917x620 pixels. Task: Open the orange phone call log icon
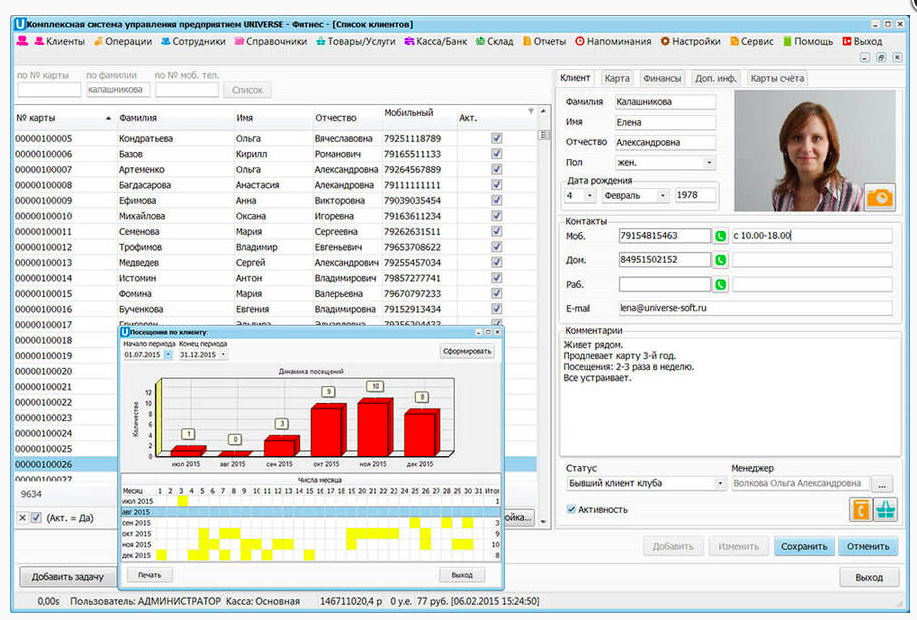[x=860, y=510]
